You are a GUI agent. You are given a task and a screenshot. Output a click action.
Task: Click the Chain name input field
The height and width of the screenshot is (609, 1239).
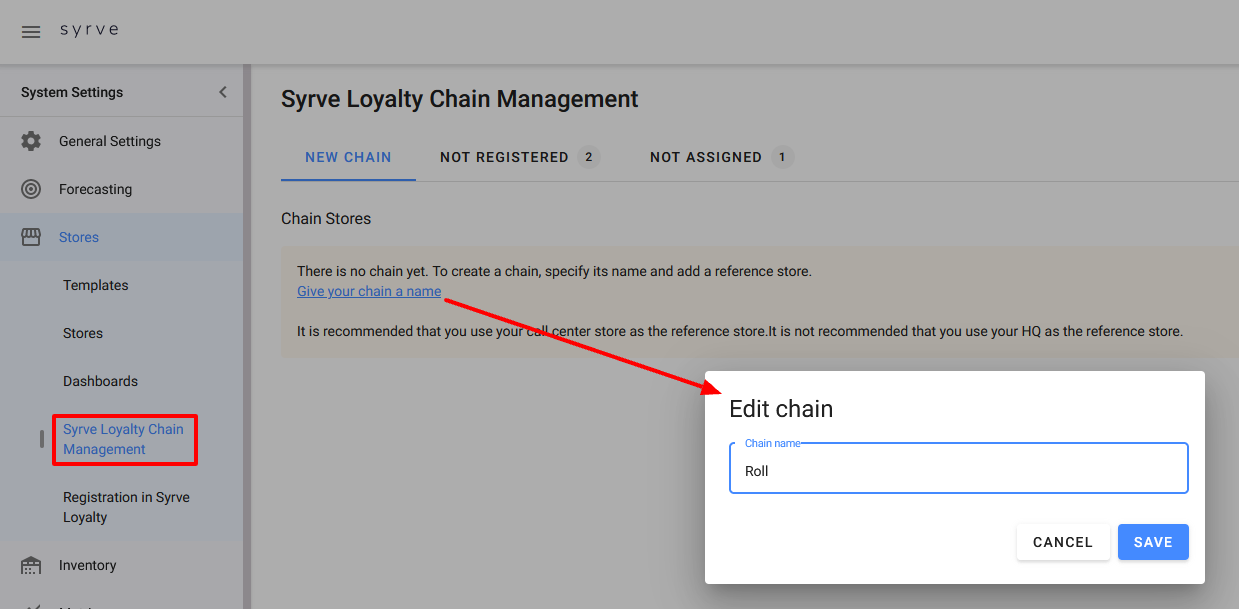point(958,471)
